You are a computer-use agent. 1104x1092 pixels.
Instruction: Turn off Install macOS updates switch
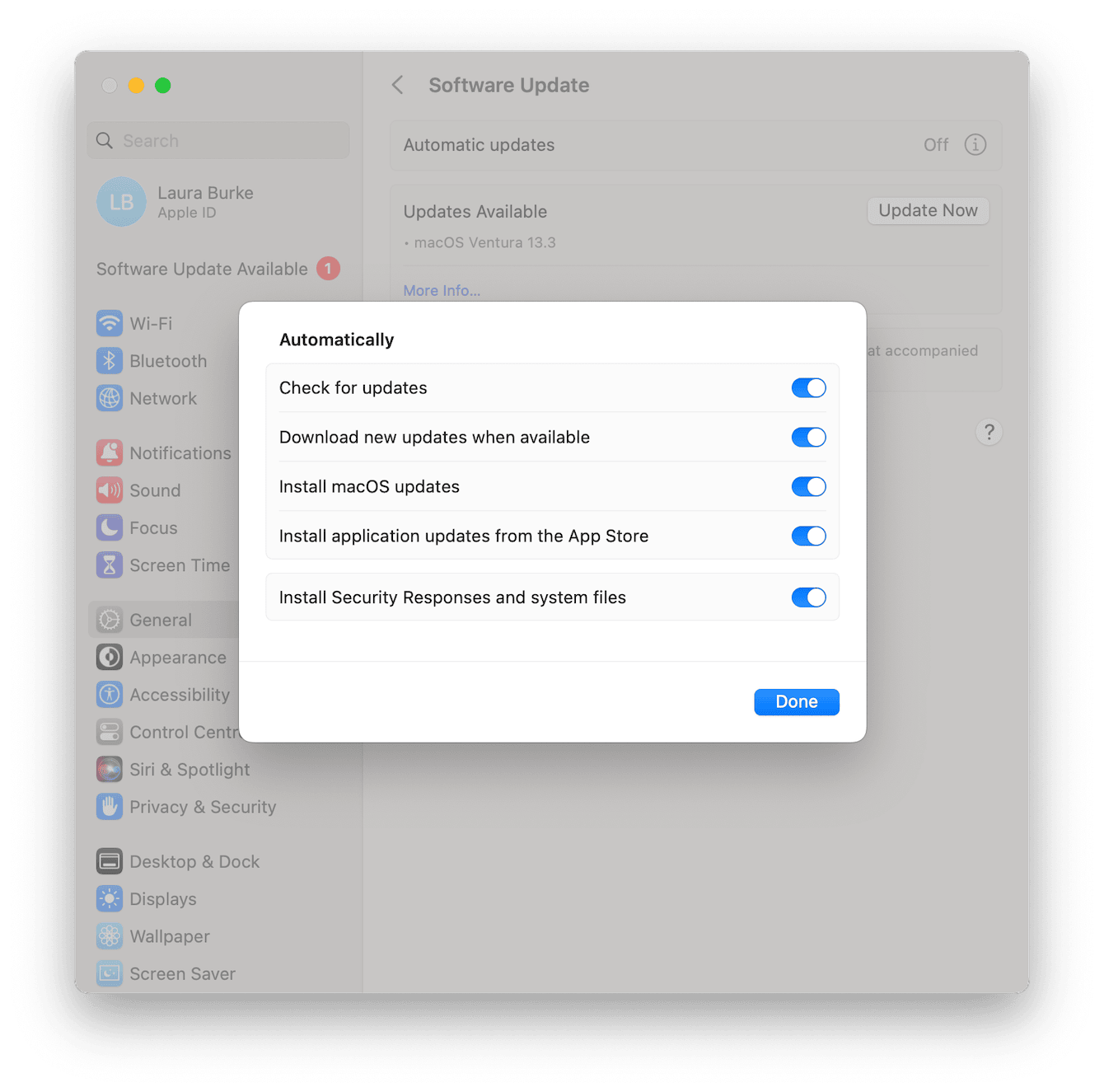pyautogui.click(x=808, y=487)
